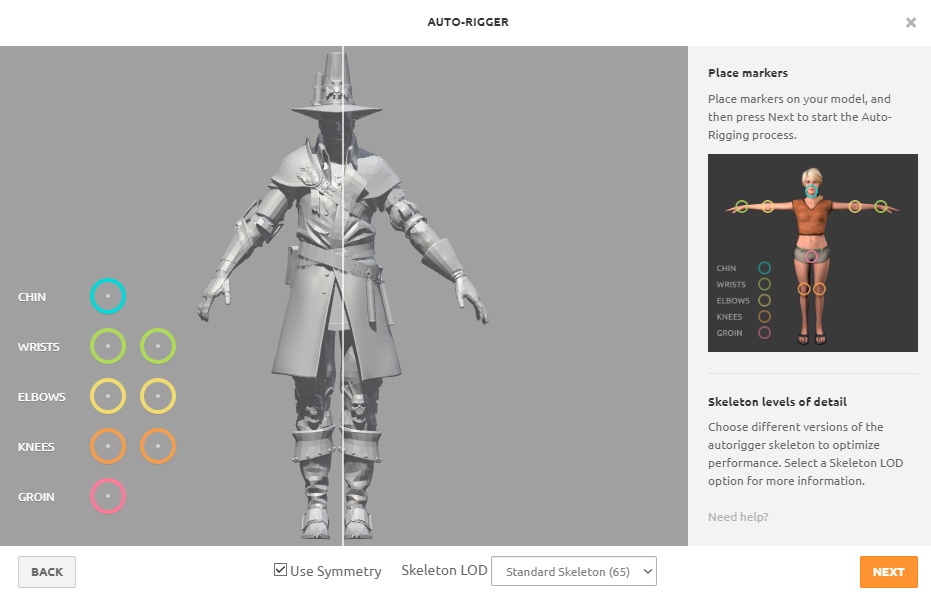The height and width of the screenshot is (594, 931).
Task: Close the Auto-Rigger dialog
Action: (911, 23)
